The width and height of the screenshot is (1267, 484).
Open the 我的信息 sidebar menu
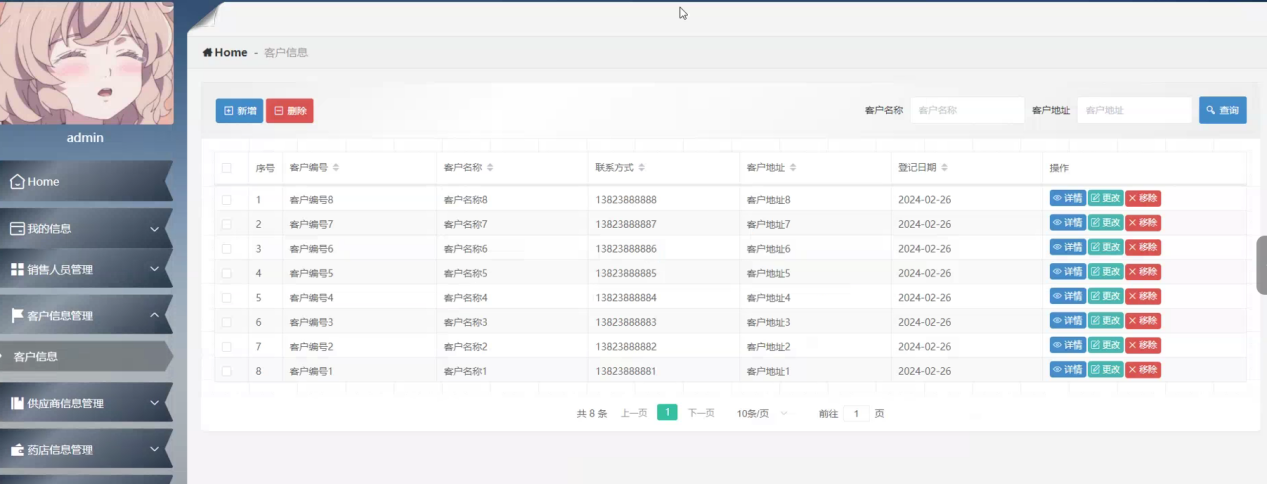click(x=86, y=229)
